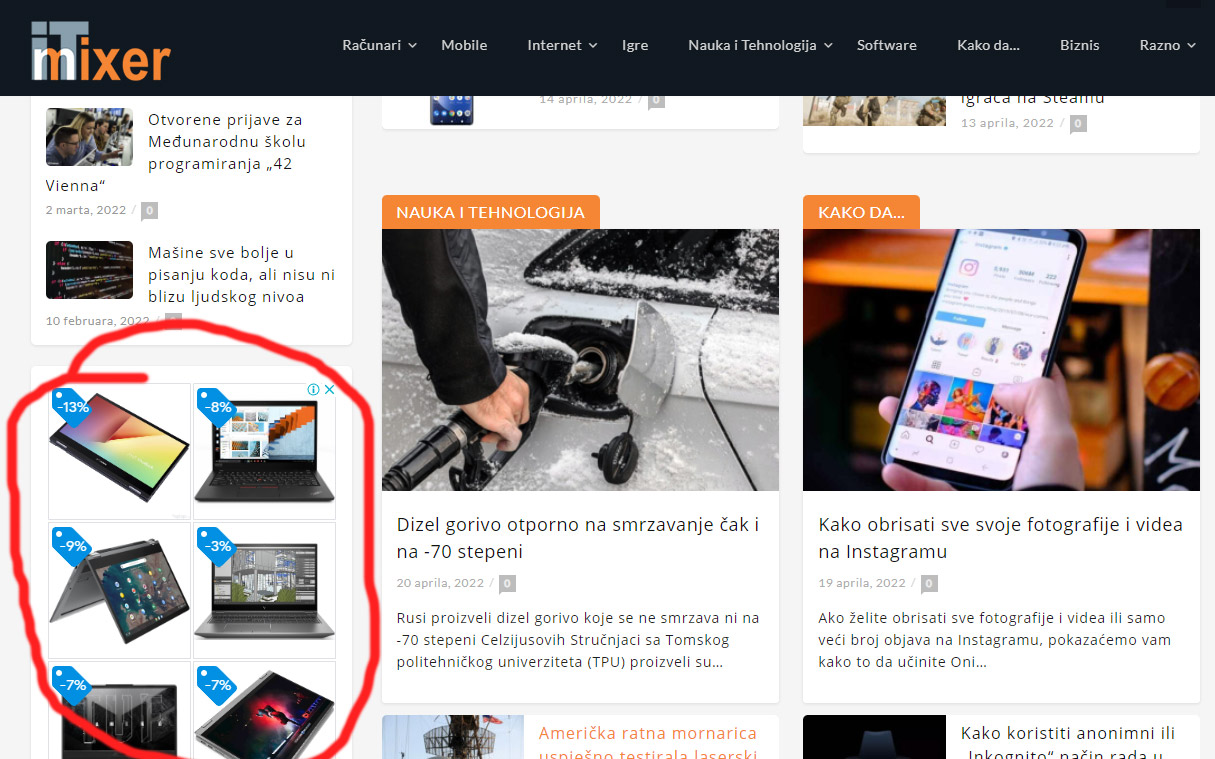
Task: Click the soldiers thumbnail of Steam article
Action: [874, 109]
